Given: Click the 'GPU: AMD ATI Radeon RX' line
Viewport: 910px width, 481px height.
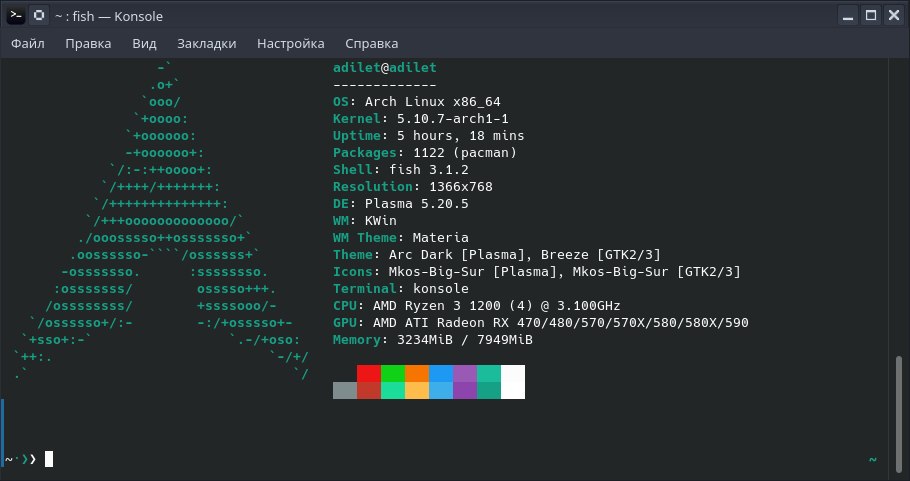Looking at the screenshot, I should coord(541,323).
